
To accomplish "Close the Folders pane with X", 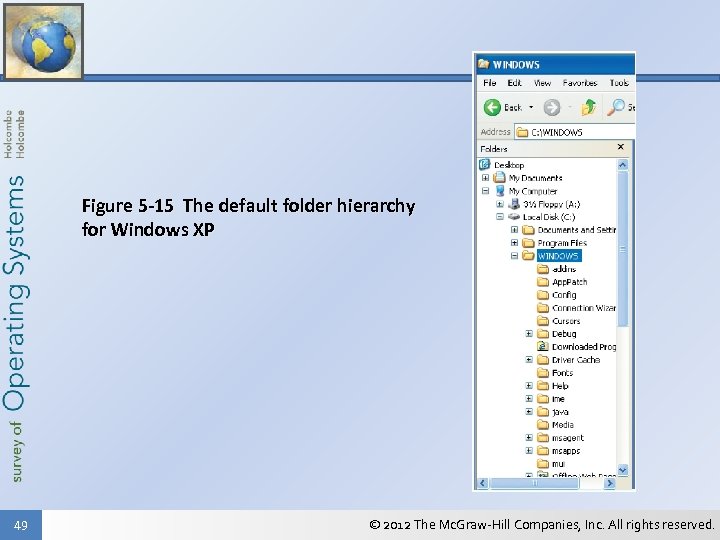I will coord(621,147).
